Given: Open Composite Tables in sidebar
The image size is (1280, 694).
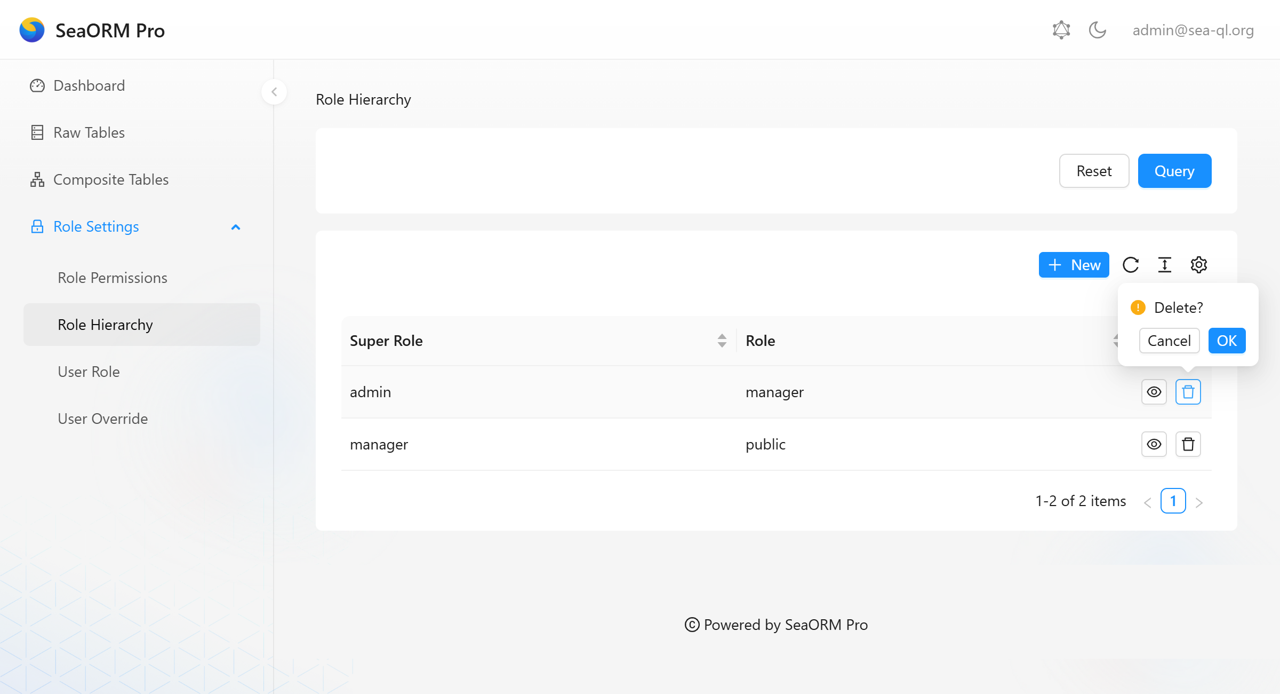Looking at the screenshot, I should click(110, 180).
